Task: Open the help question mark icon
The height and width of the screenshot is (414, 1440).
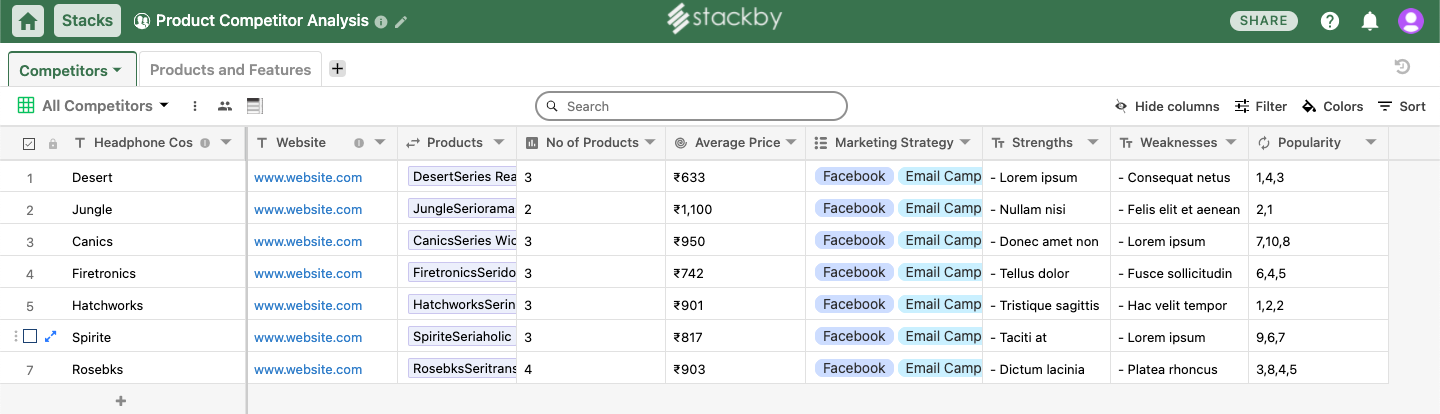Action: (x=1330, y=21)
